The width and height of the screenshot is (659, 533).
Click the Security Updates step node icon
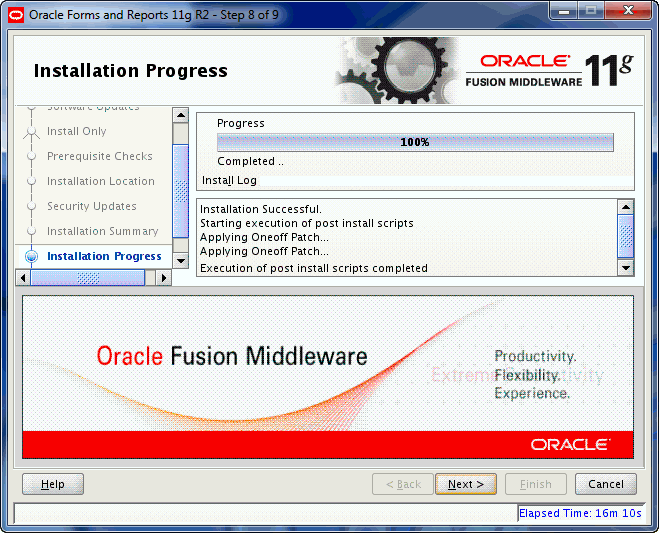32,206
